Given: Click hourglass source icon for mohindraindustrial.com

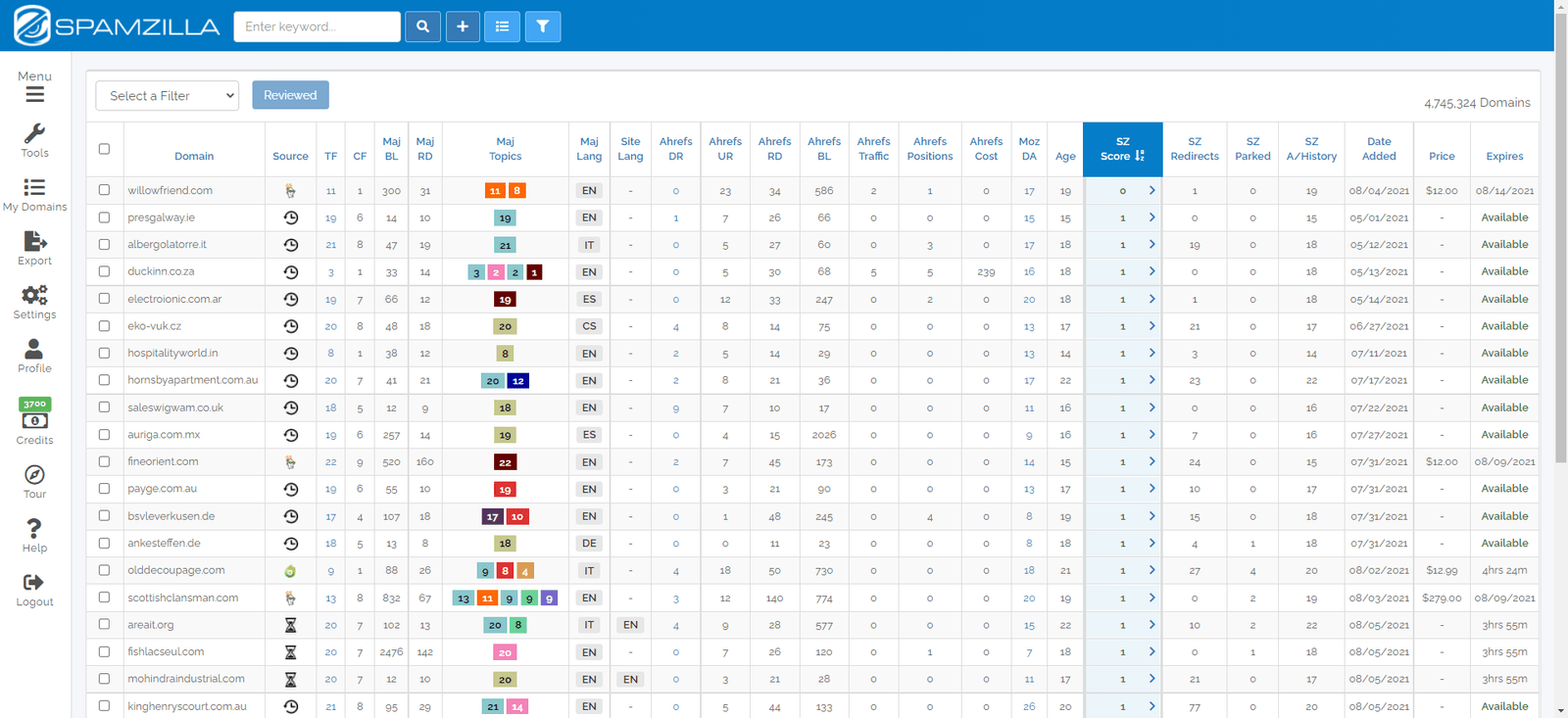Looking at the screenshot, I should pyautogui.click(x=290, y=679).
